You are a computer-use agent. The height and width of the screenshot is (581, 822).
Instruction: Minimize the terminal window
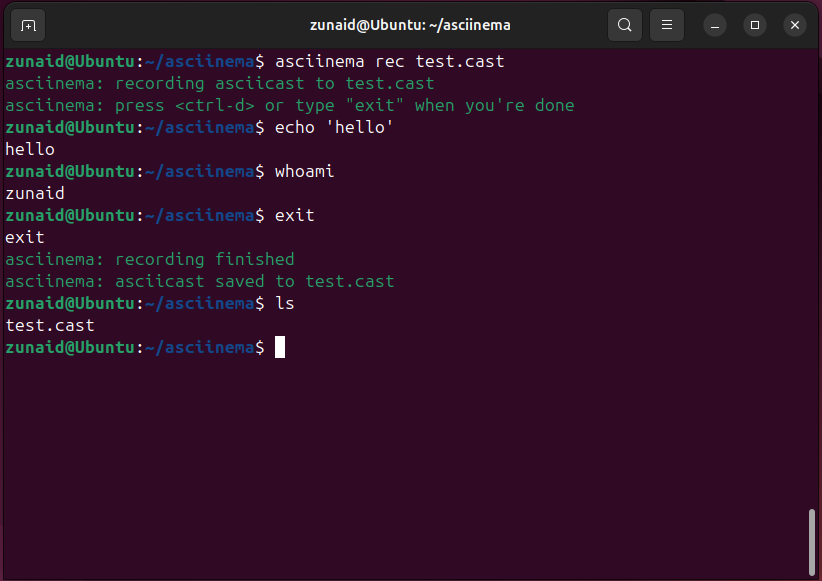coord(714,24)
